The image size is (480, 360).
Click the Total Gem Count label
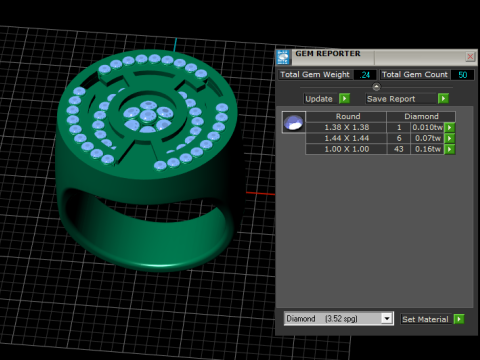click(415, 75)
